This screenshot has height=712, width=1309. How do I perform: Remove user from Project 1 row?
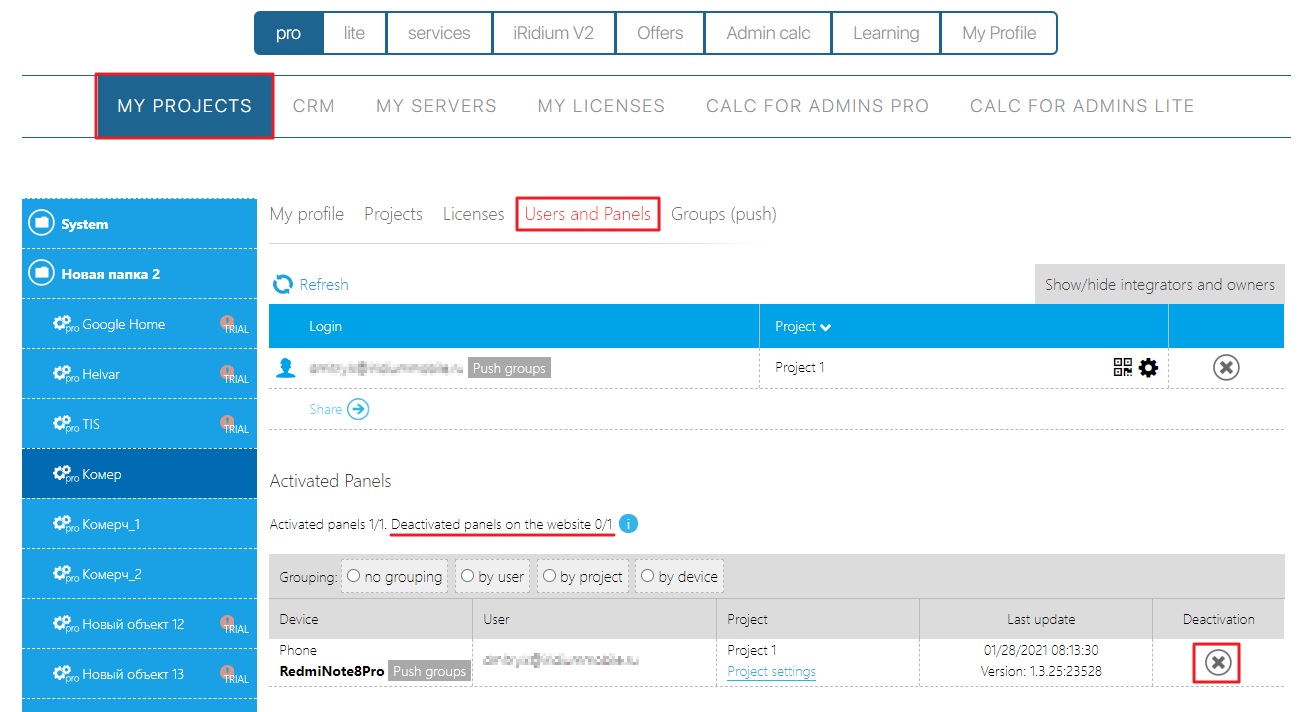(1225, 368)
